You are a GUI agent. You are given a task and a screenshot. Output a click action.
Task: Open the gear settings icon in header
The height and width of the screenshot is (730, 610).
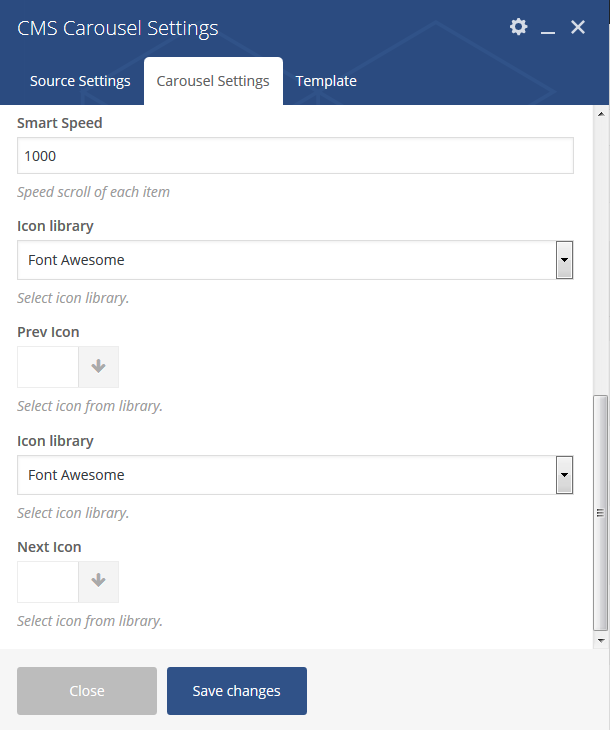pos(518,27)
